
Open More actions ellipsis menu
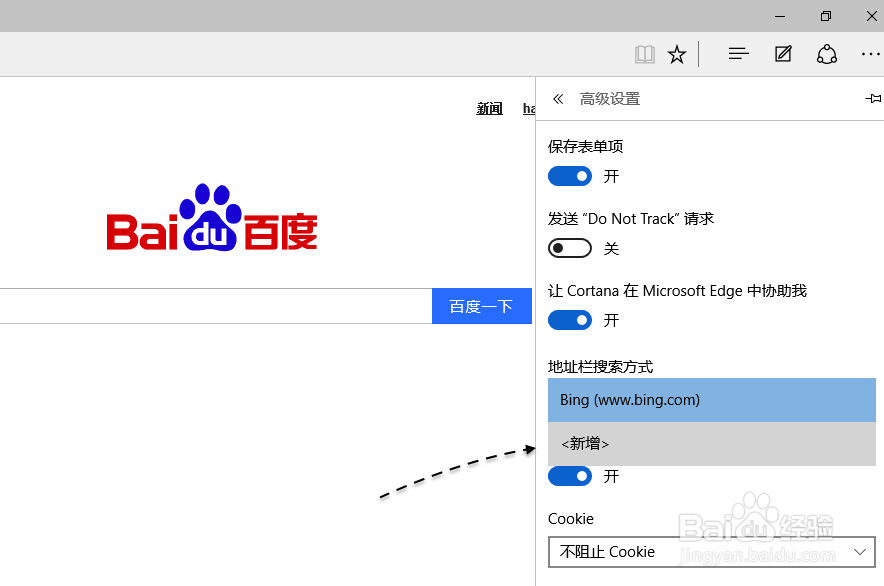870,54
